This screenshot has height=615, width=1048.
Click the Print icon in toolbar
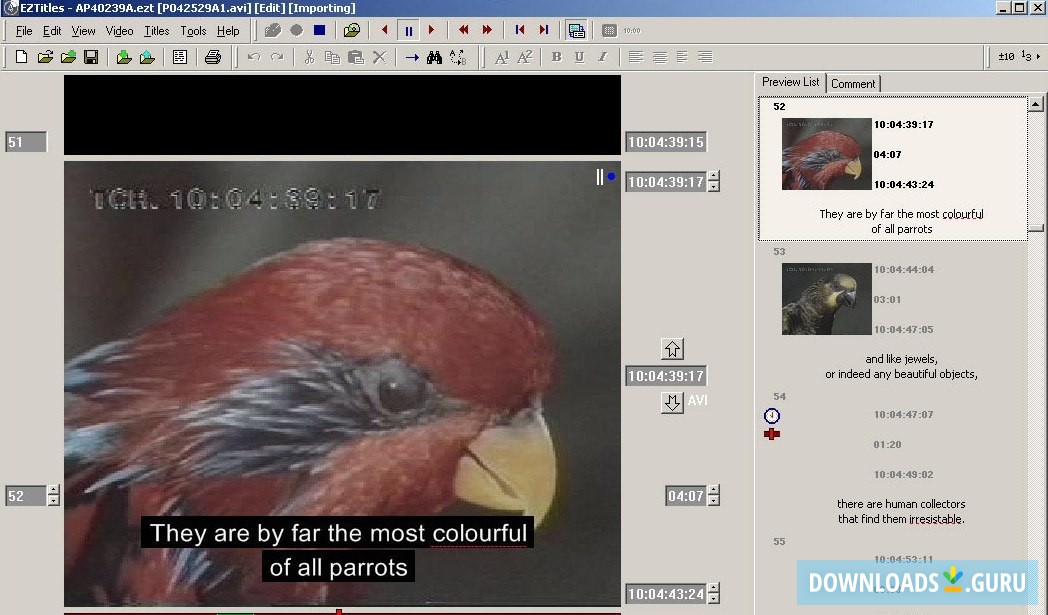(x=212, y=57)
